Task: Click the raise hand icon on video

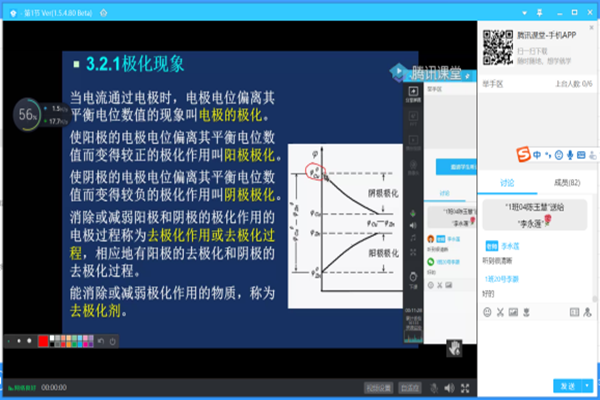Action: (x=454, y=347)
